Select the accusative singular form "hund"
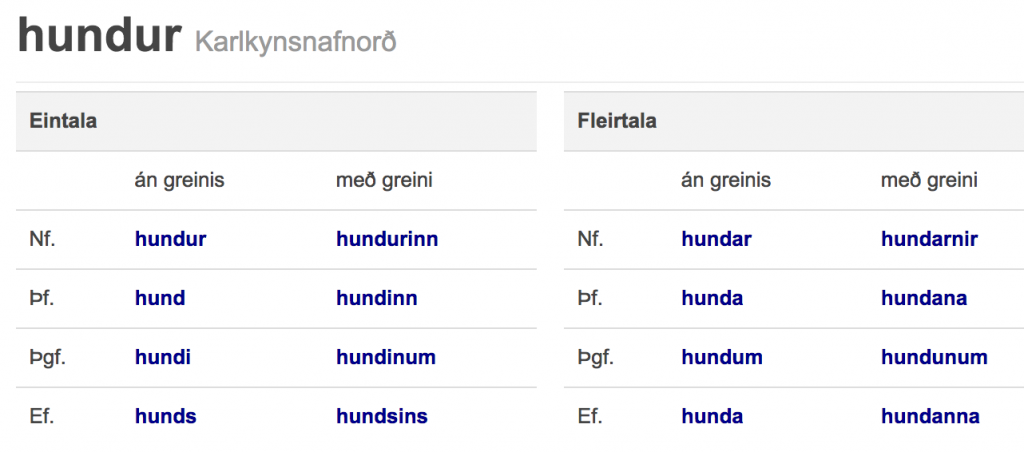Screen dimensions: 1024x452 pyautogui.click(x=160, y=299)
